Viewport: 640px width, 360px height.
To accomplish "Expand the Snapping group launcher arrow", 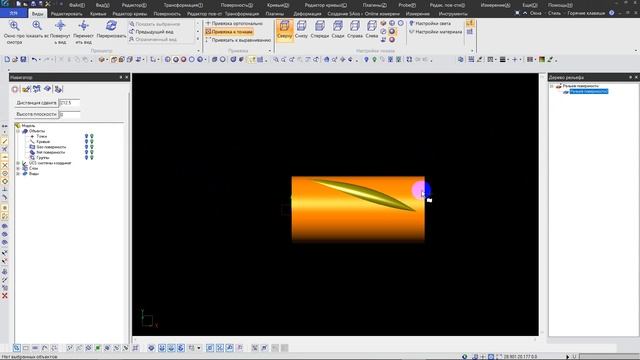I will tap(270, 51).
